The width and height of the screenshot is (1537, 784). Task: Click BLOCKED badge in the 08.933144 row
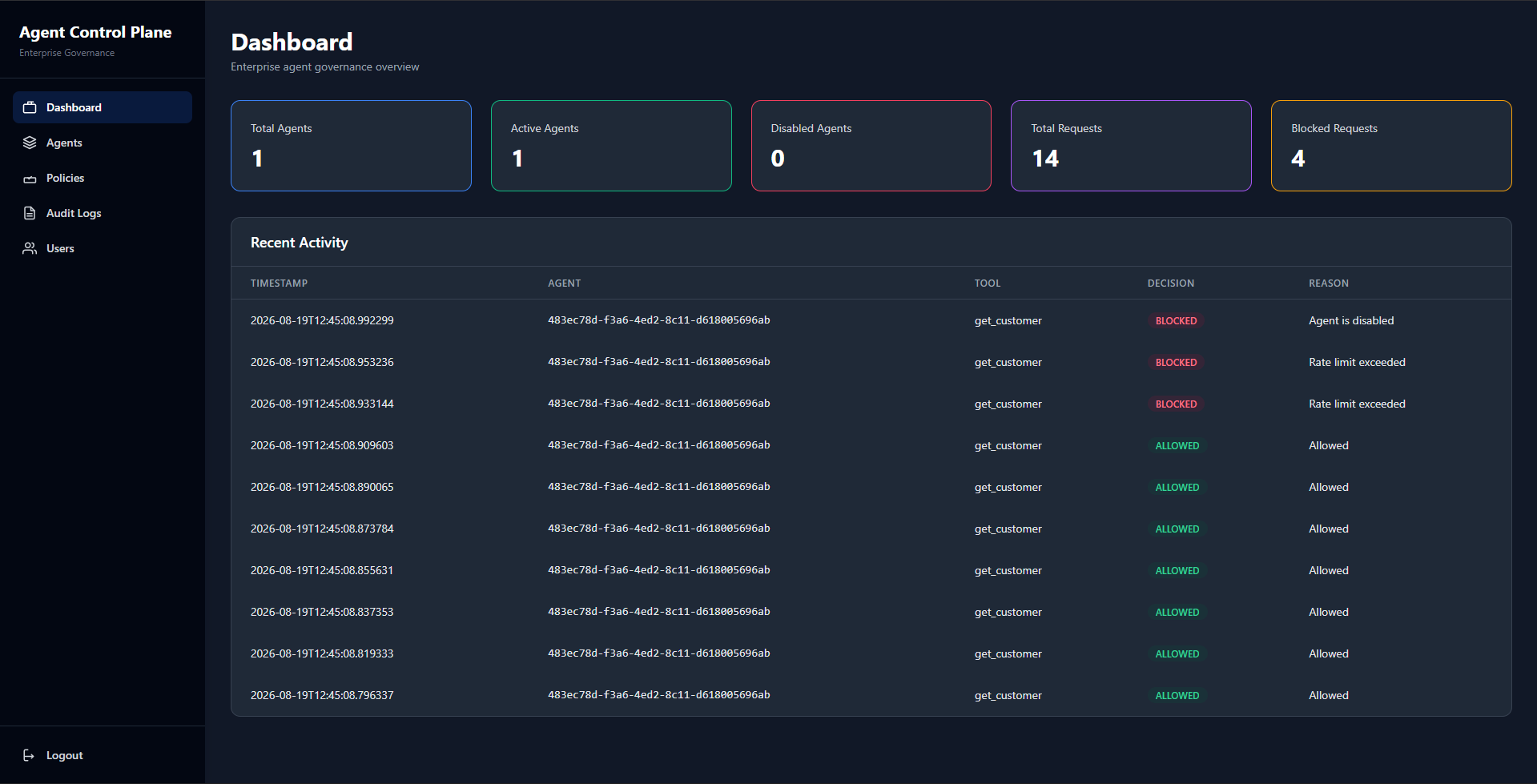pos(1176,404)
